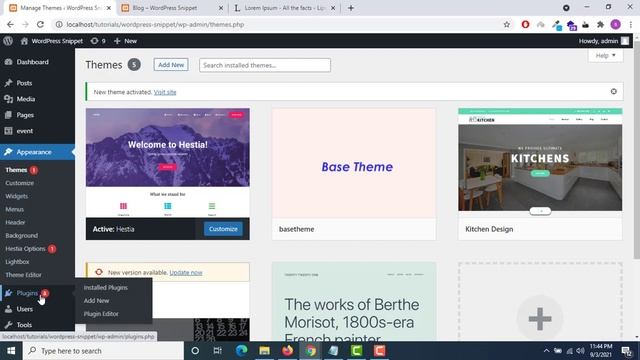Open the green Camtasia taskbar icon
The image size is (640, 360).
point(357,351)
